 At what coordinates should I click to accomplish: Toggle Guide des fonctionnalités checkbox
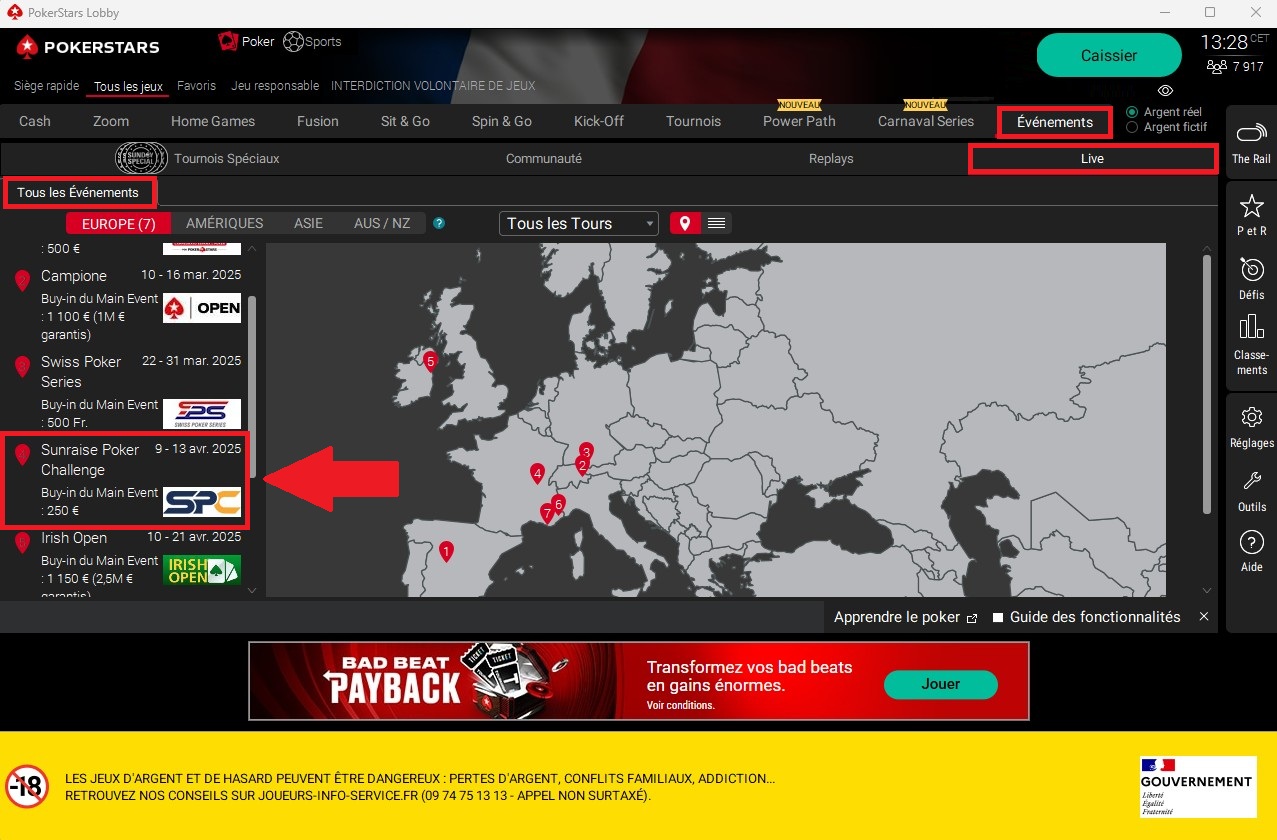(x=998, y=618)
